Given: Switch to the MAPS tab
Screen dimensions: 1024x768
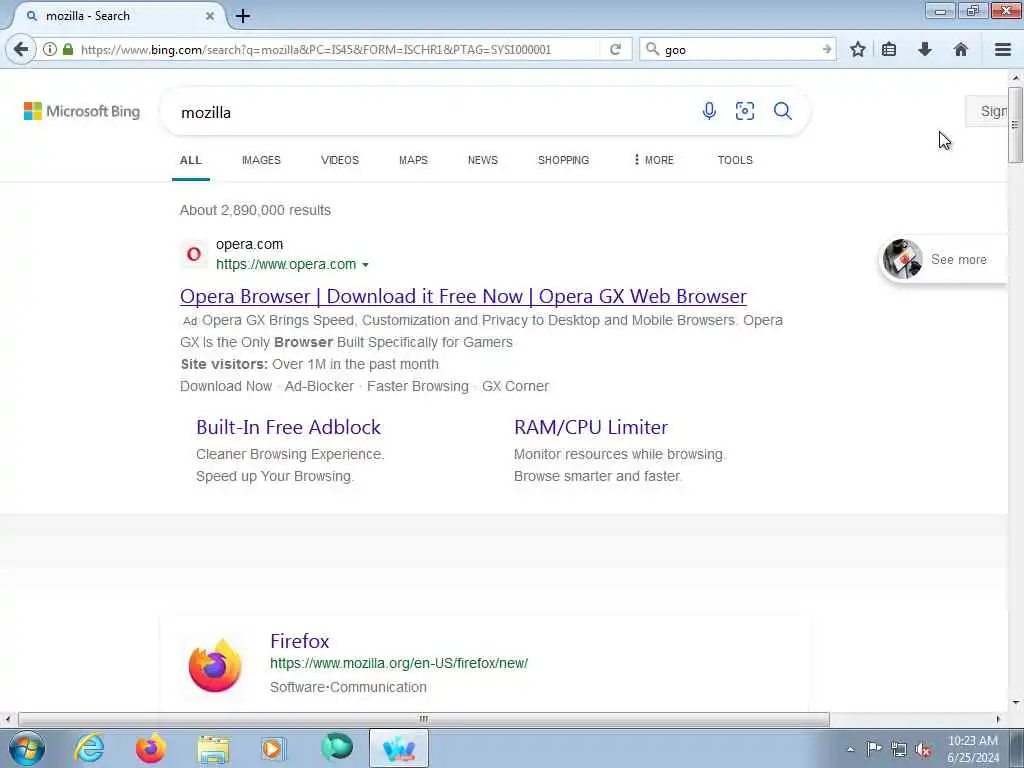Looking at the screenshot, I should pyautogui.click(x=413, y=160).
